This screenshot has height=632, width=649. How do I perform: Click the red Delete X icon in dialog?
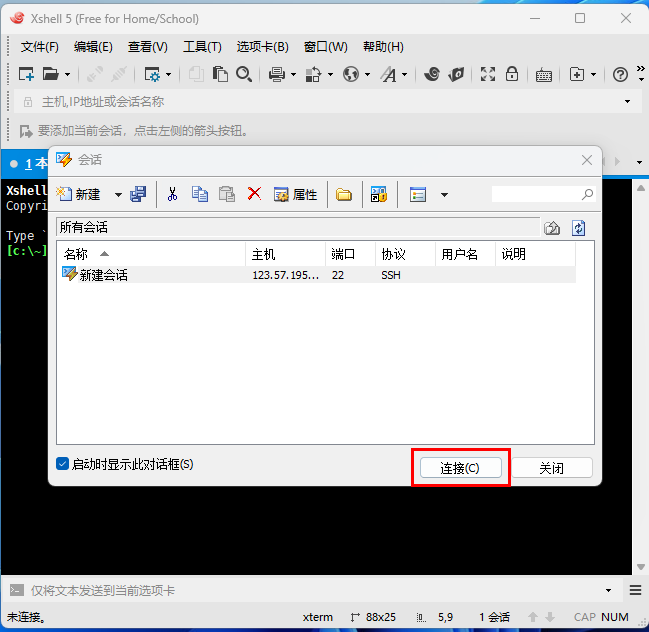click(254, 193)
